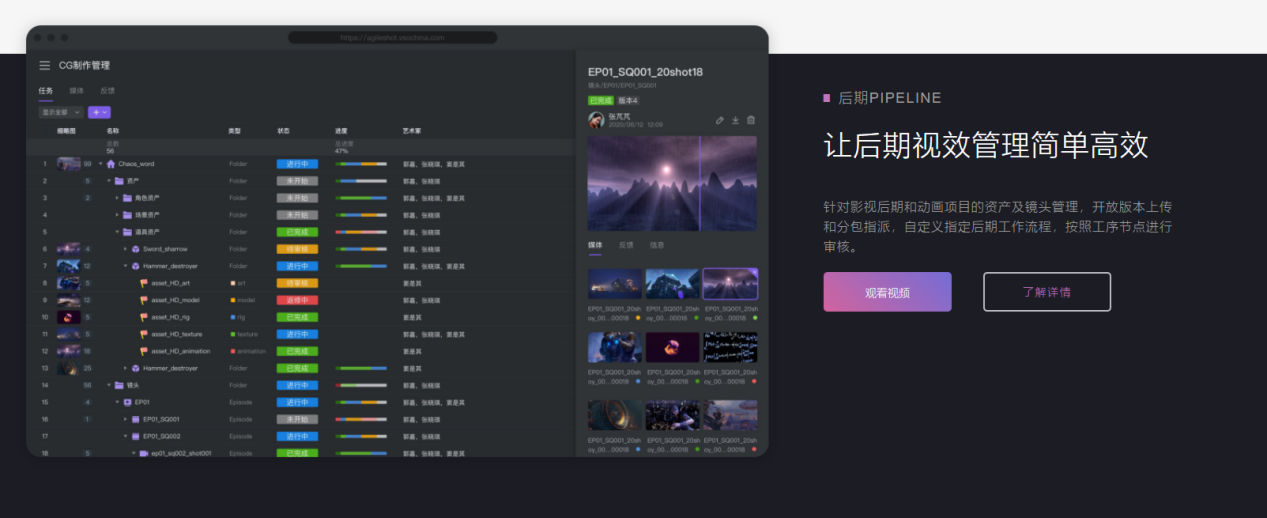Click the flag icon beside asset_HD_animation
Screen dimensions: 1267x518
144,351
